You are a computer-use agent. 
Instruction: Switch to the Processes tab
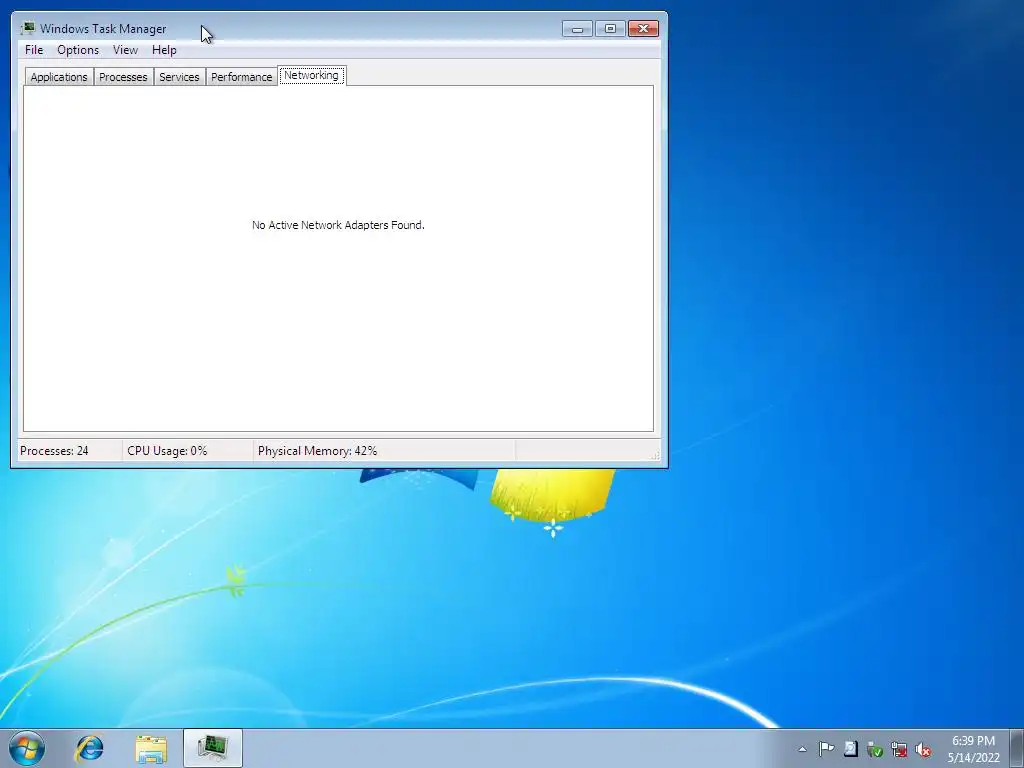coord(123,76)
